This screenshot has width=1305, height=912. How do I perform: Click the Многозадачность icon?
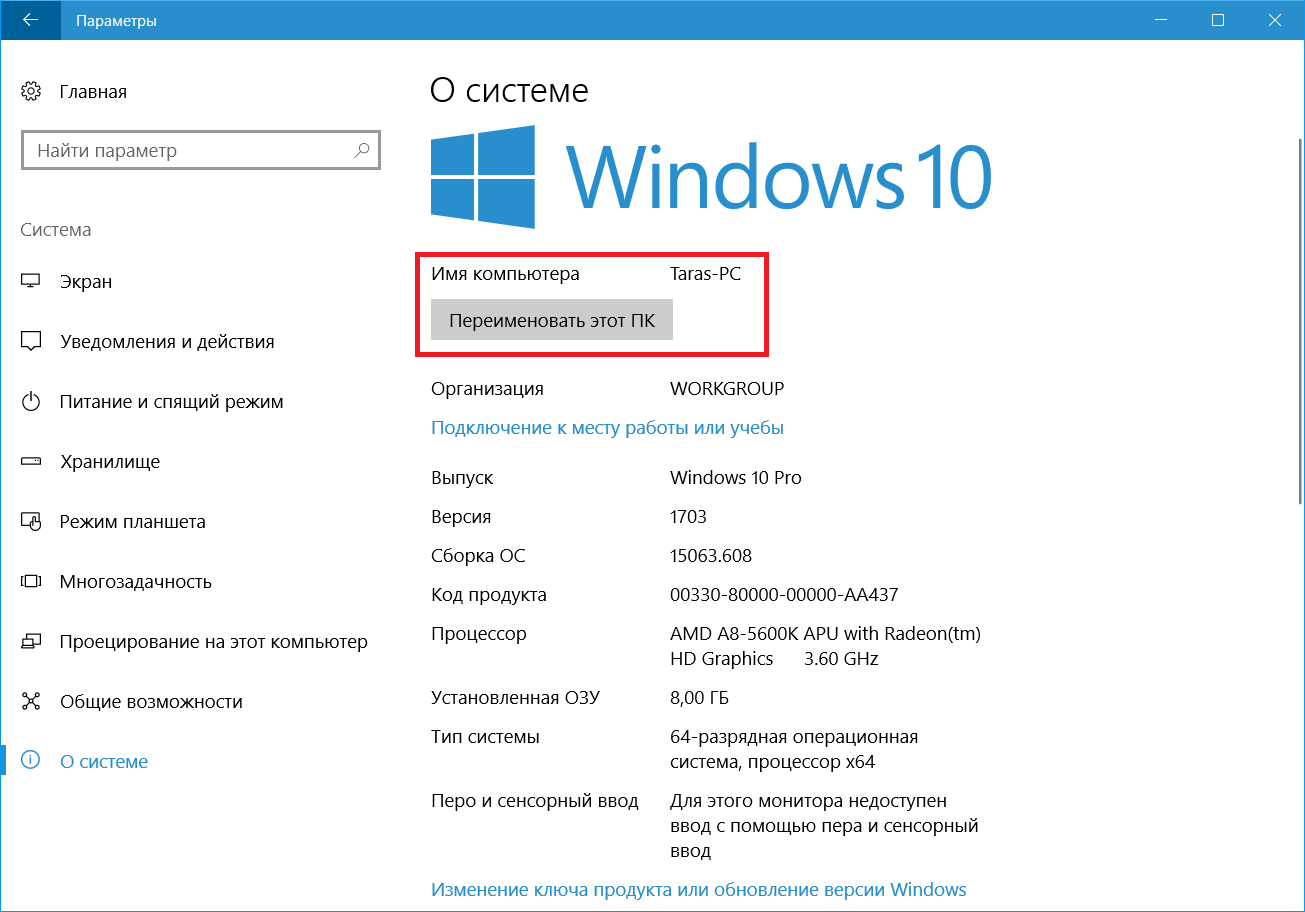point(31,582)
